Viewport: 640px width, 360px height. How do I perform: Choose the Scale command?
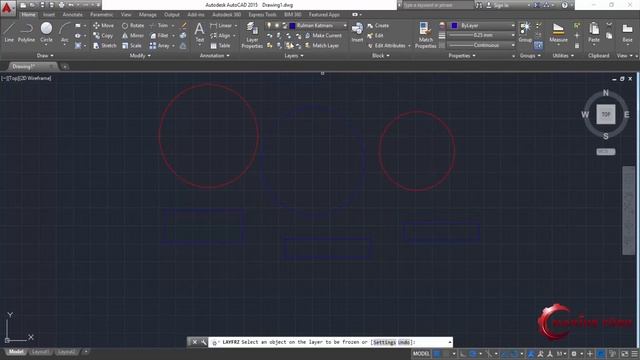[x=131, y=46]
